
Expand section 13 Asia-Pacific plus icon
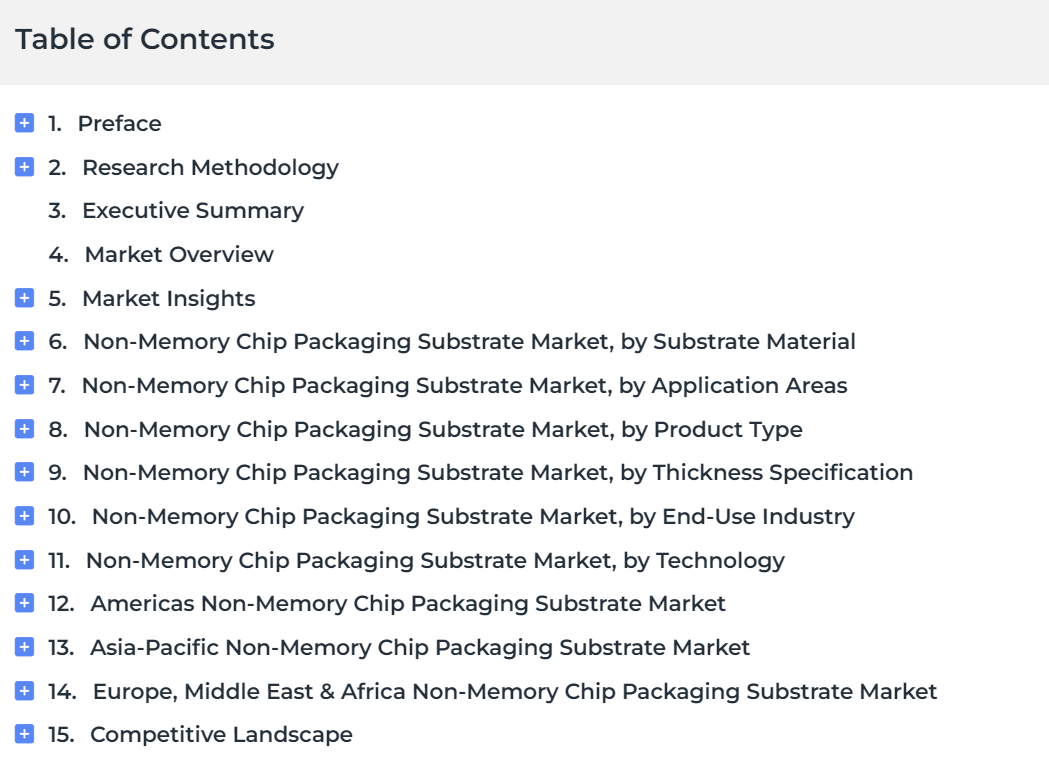coord(24,647)
